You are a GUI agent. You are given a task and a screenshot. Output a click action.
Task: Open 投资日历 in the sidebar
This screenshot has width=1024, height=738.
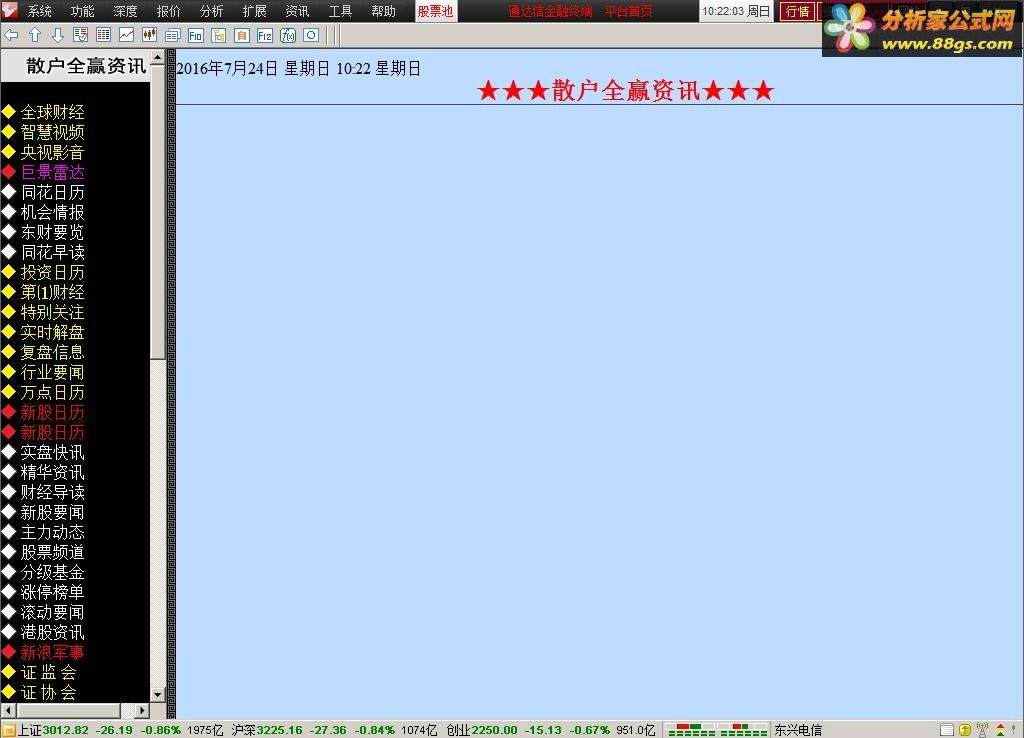click(x=52, y=272)
